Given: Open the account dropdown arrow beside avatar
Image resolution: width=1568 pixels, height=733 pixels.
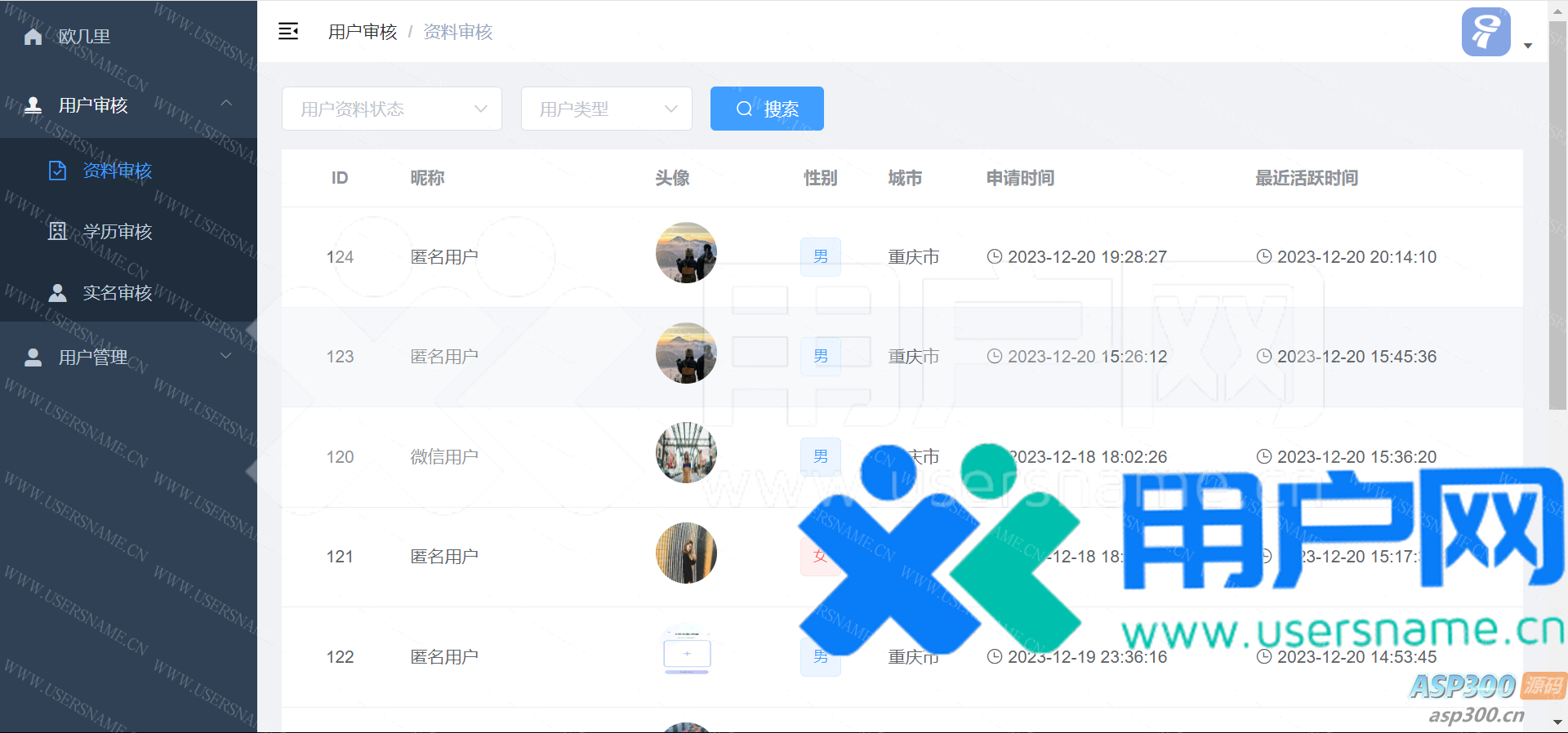Looking at the screenshot, I should tap(1528, 46).
